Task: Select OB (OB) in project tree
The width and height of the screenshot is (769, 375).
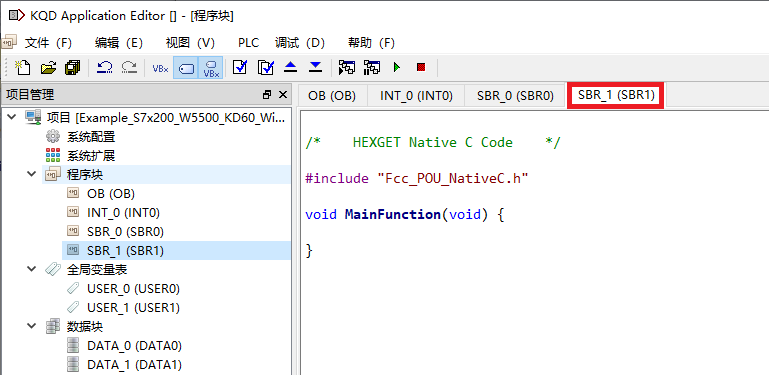Action: (x=111, y=194)
